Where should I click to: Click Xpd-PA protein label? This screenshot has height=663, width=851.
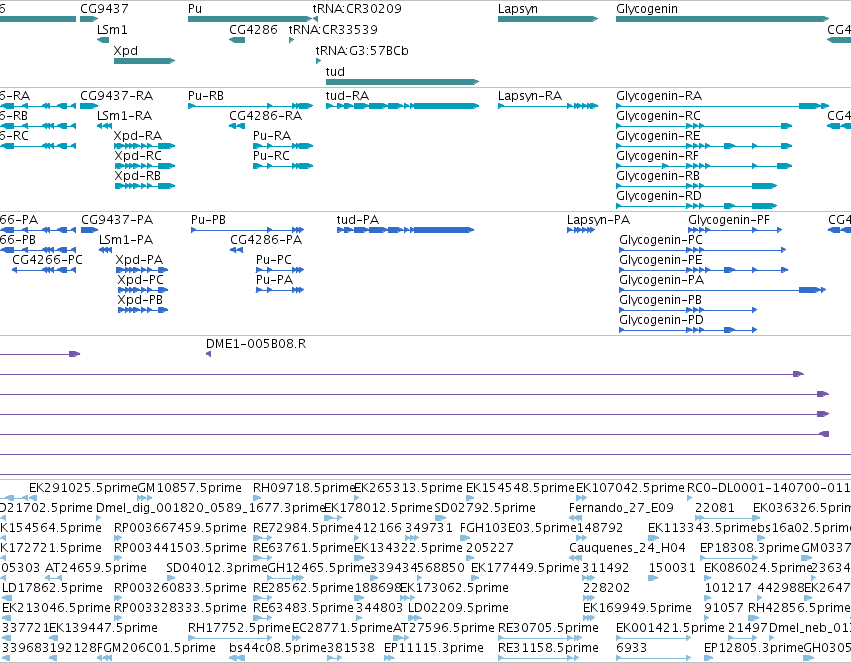pos(139,260)
